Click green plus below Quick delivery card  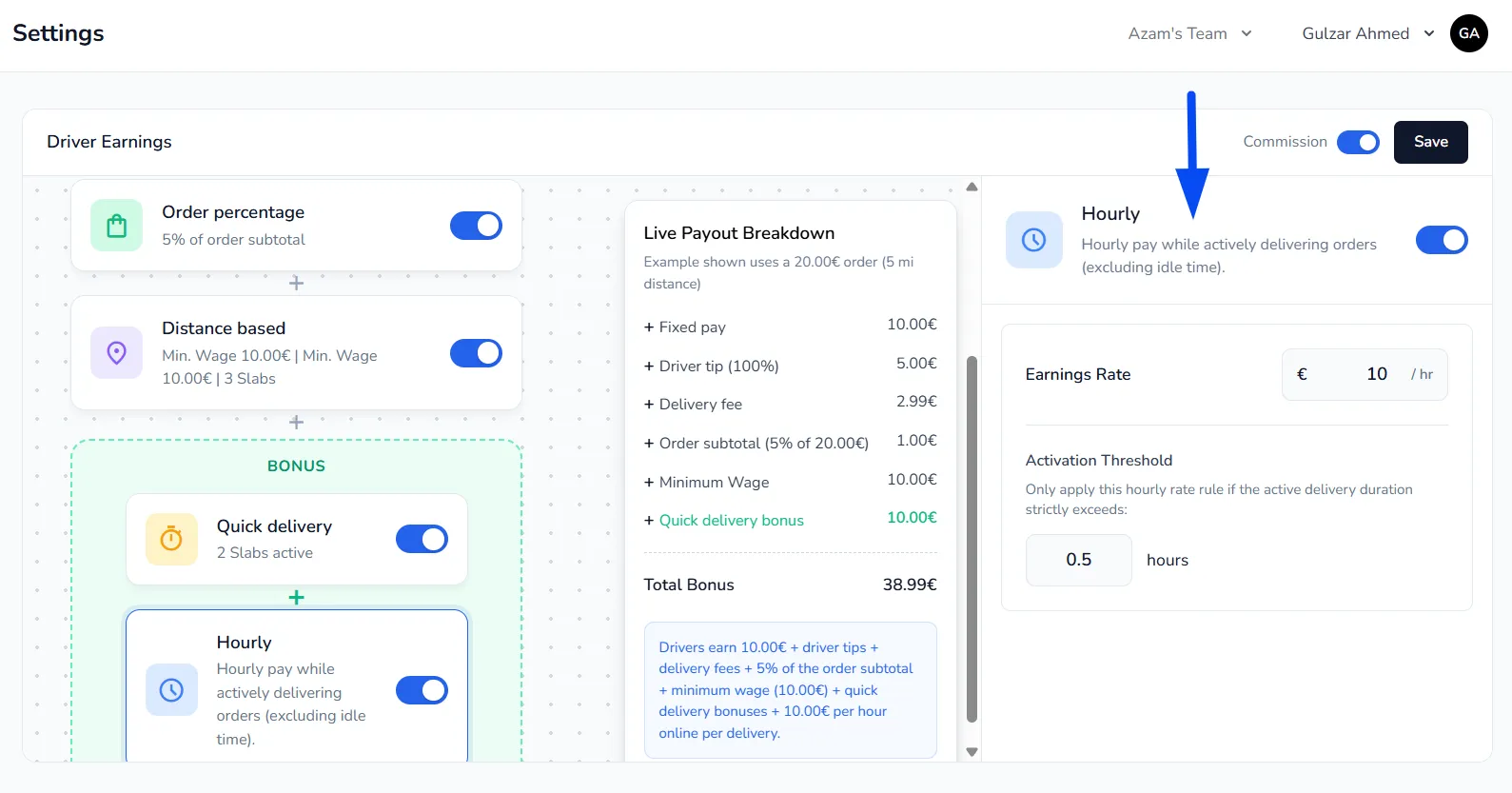(x=296, y=598)
